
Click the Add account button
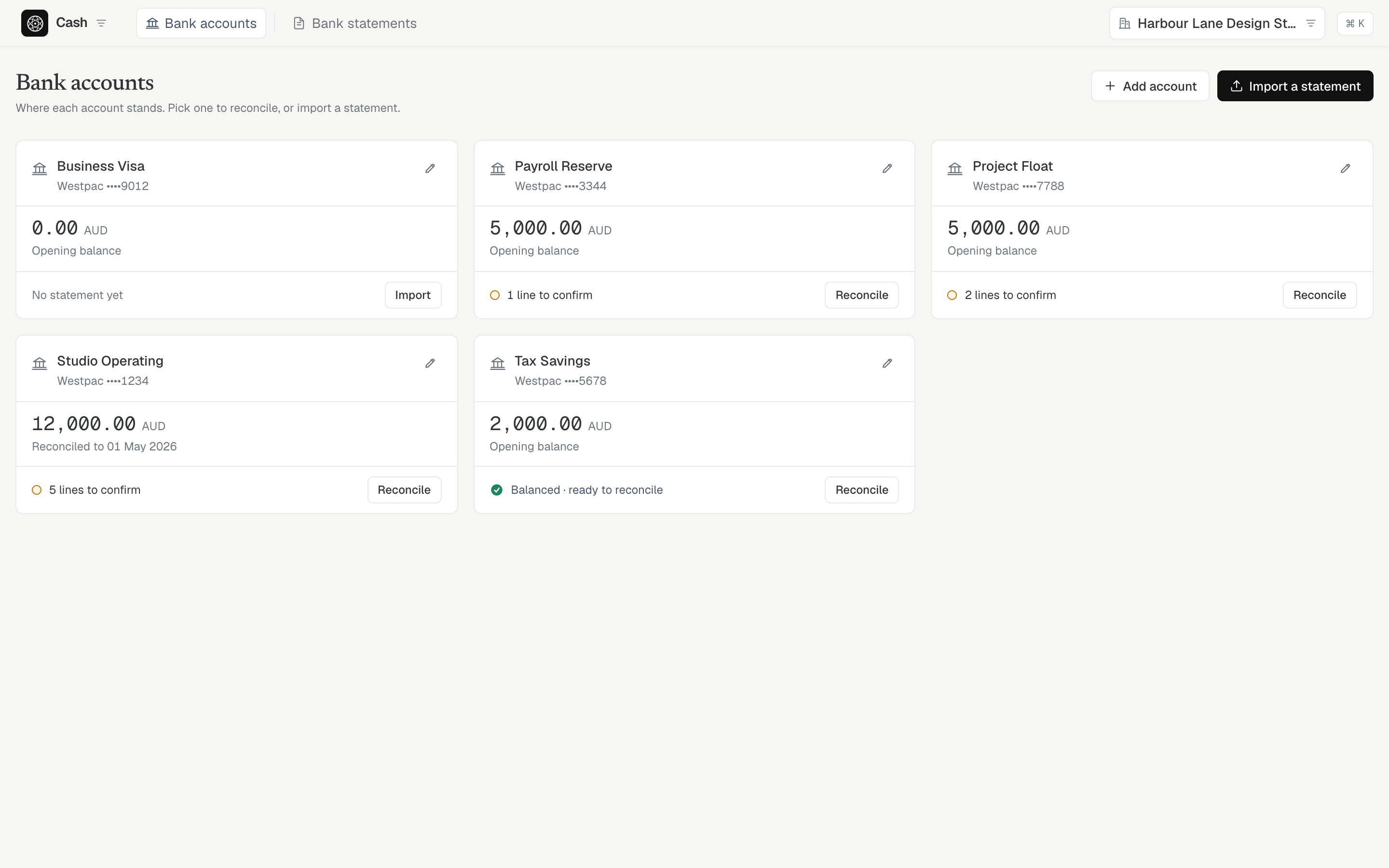(1150, 86)
